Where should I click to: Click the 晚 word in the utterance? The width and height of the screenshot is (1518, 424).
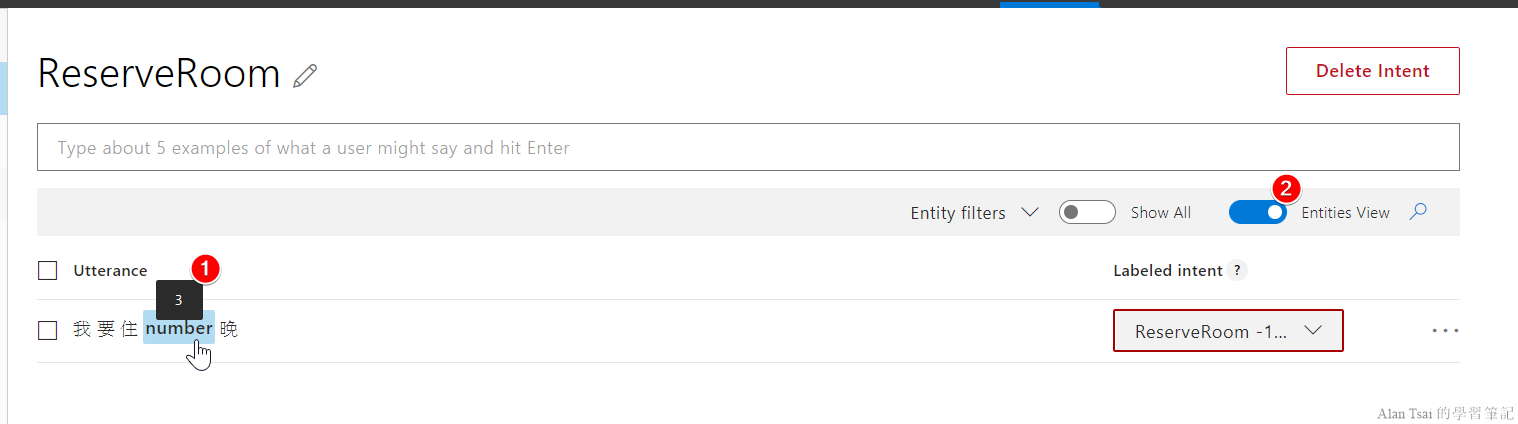tap(229, 329)
